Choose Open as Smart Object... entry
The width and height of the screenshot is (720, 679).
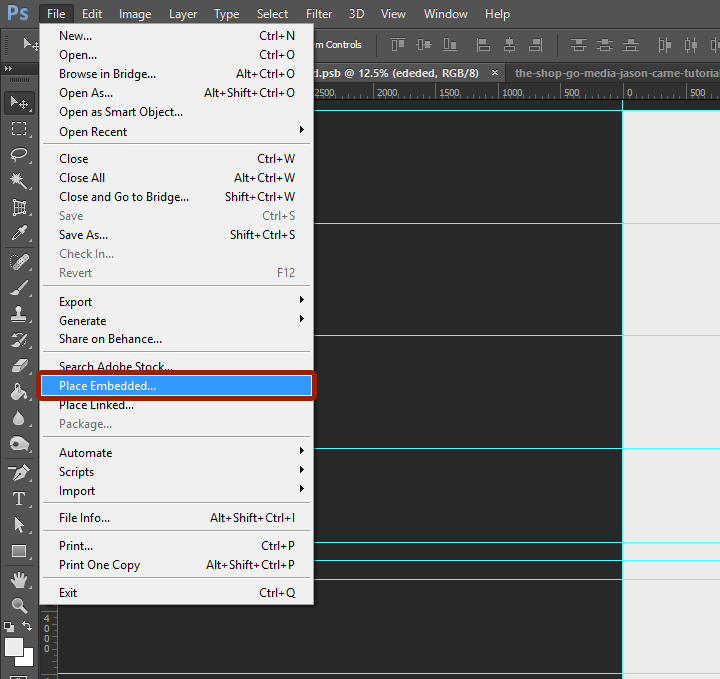point(176,112)
